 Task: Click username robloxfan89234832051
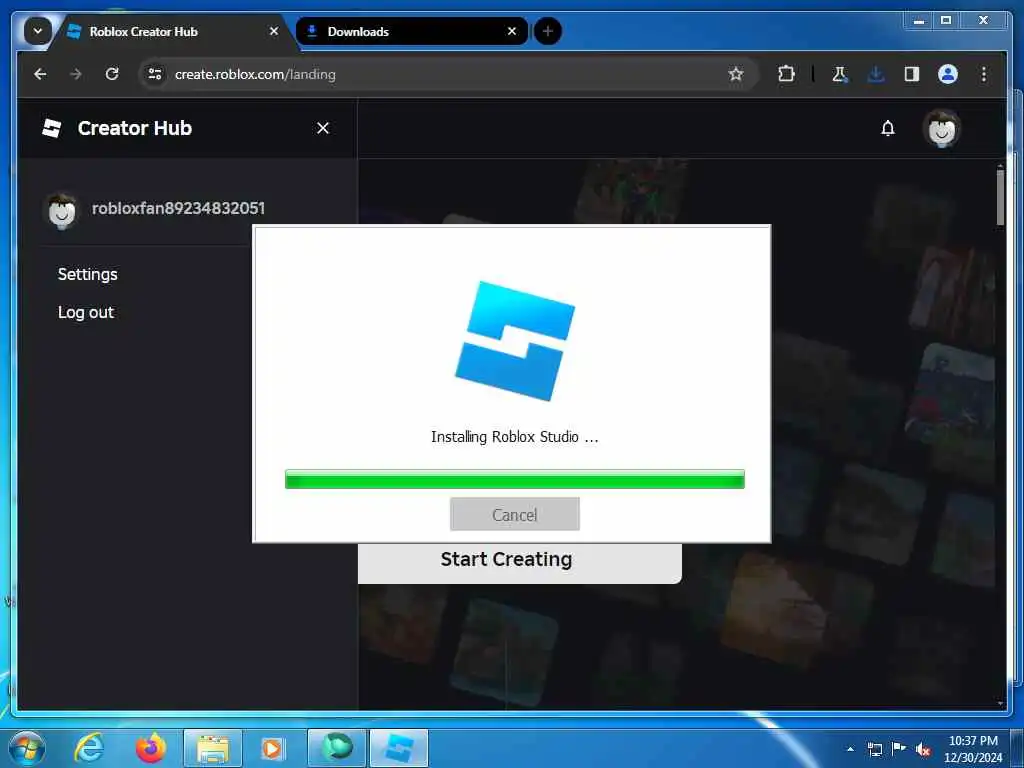178,208
